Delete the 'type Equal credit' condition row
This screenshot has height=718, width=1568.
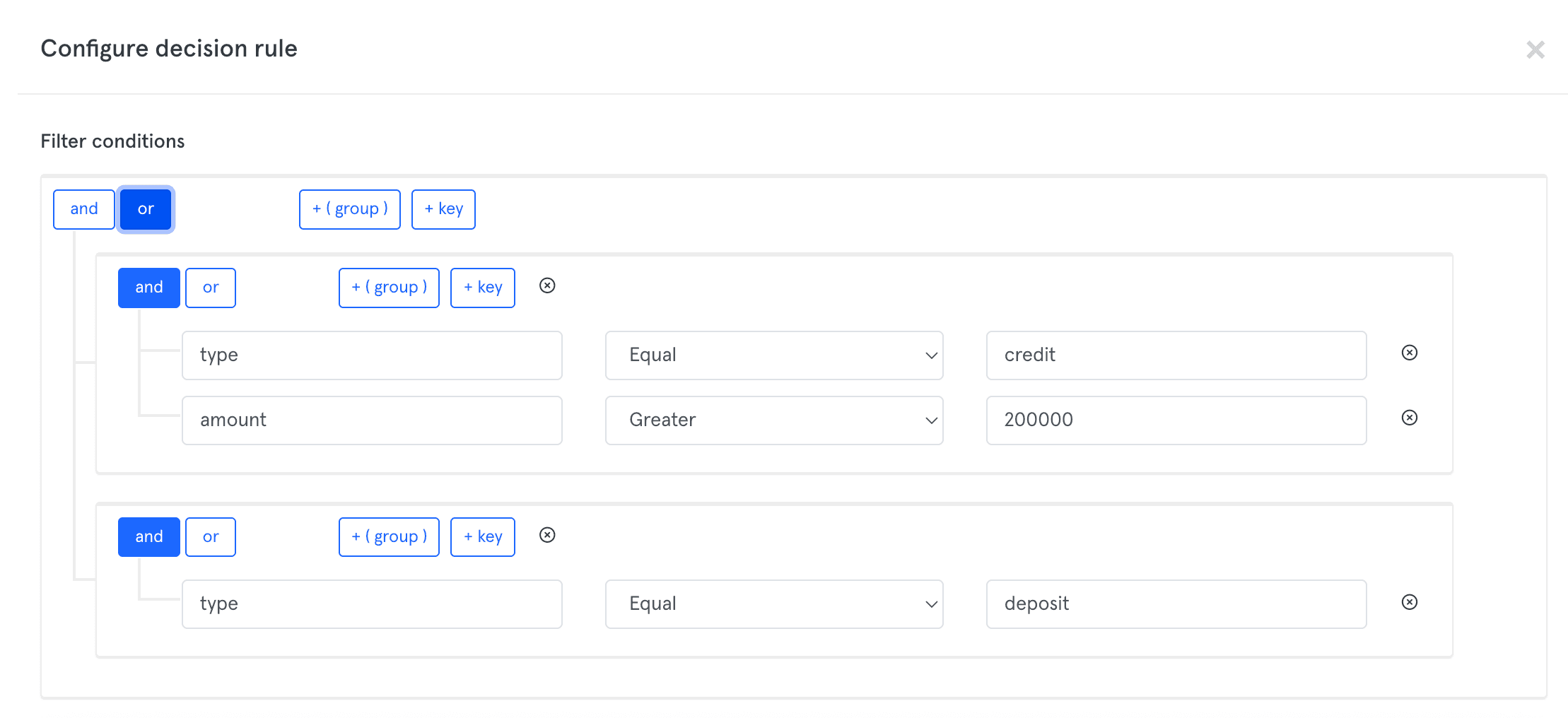click(1410, 353)
